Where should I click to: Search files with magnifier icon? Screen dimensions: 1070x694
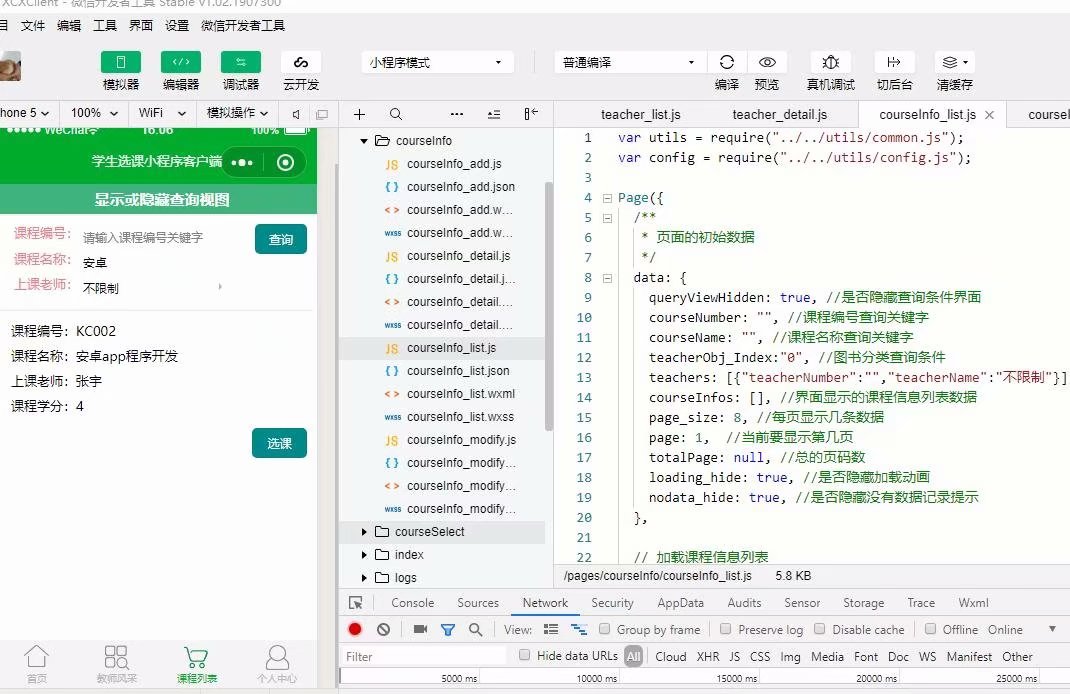click(x=396, y=114)
